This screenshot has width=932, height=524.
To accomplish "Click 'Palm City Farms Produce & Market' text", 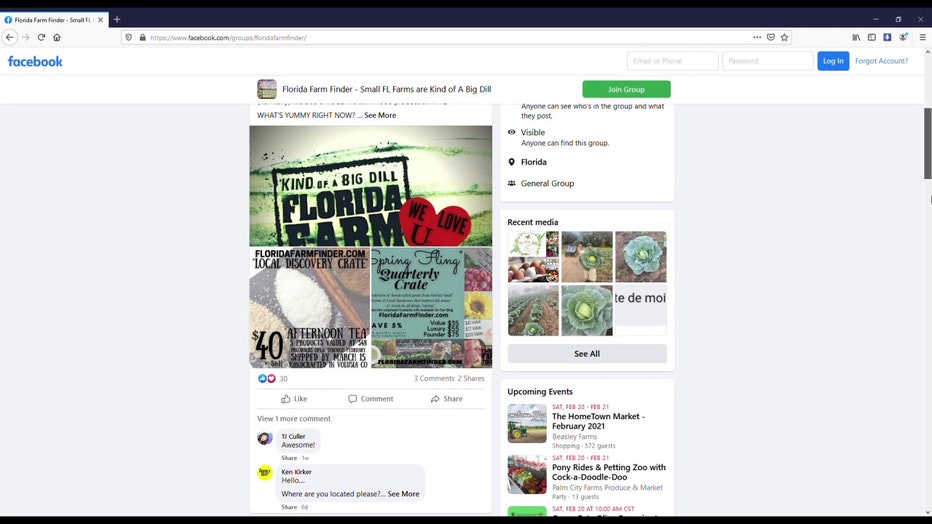I will click(607, 488).
